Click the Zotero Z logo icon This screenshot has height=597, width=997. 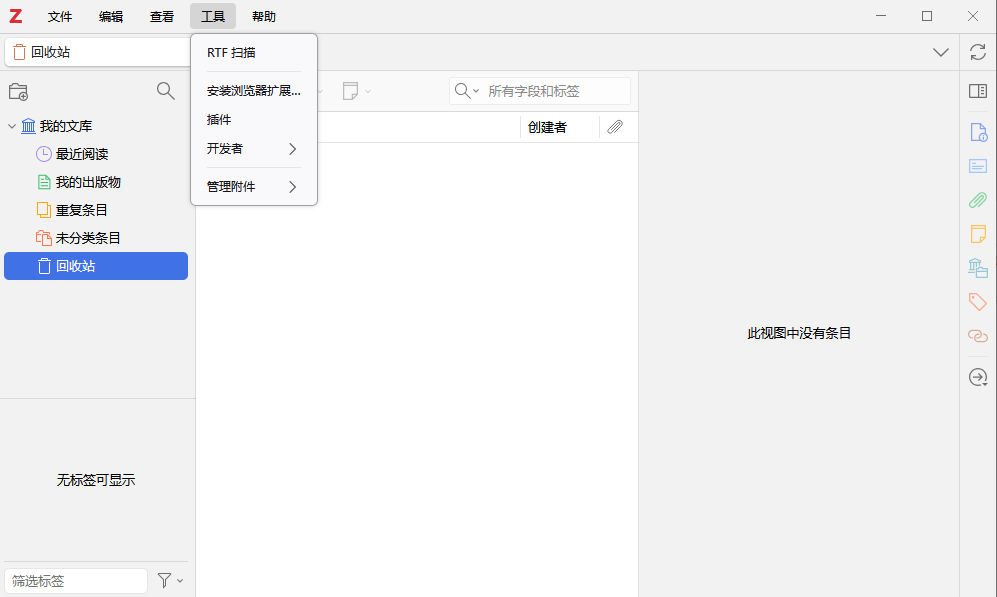[x=15, y=16]
